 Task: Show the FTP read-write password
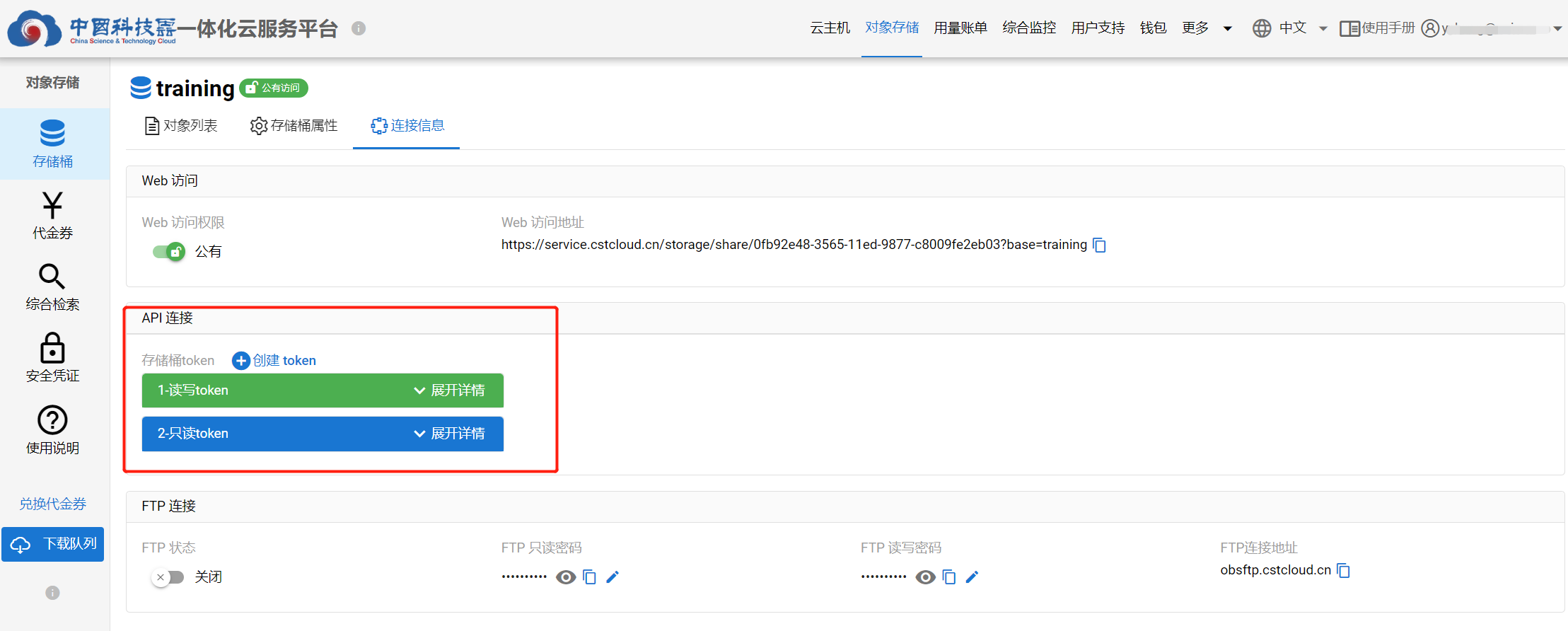[x=925, y=577]
